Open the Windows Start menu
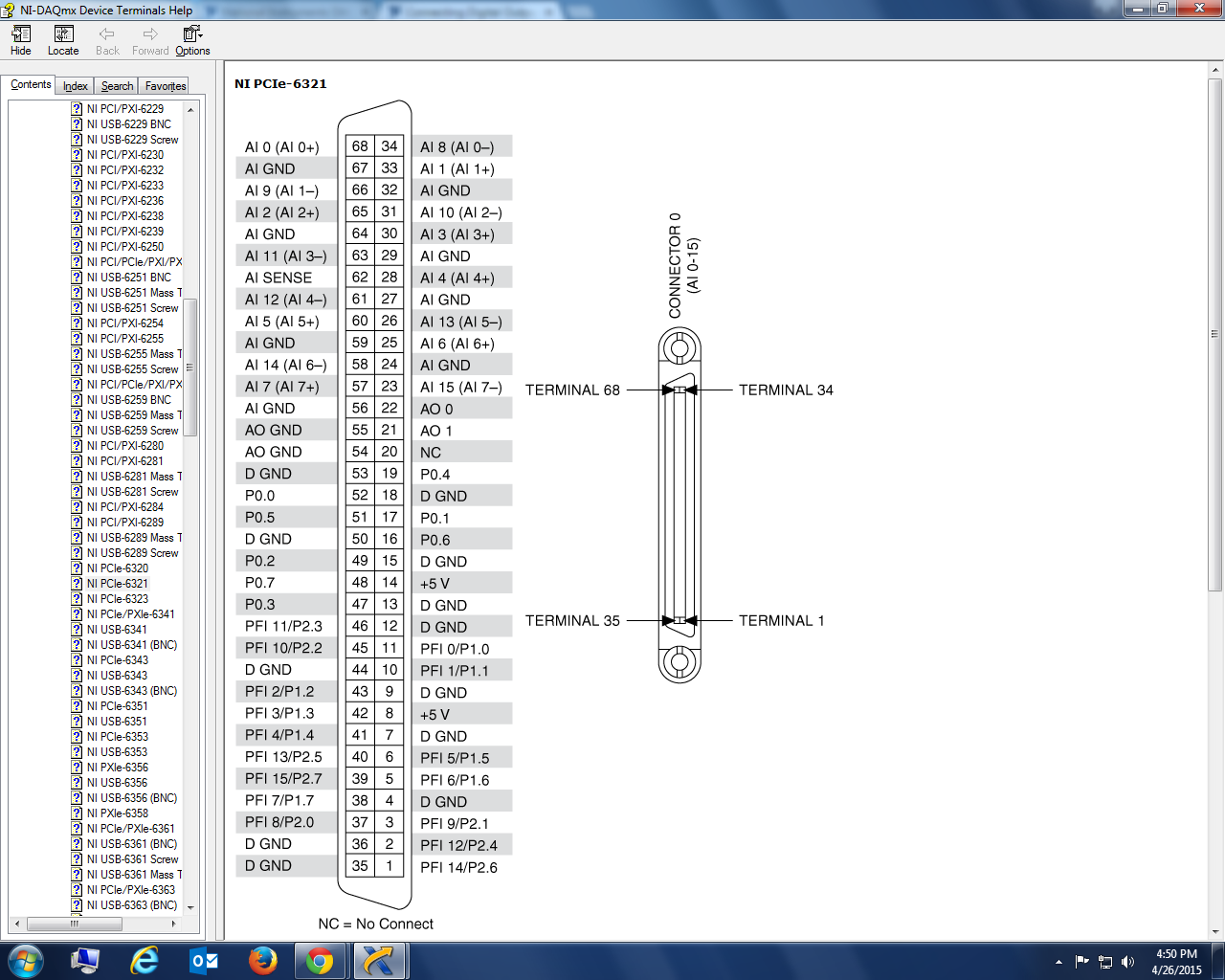Viewport: 1225px width, 980px height. tap(25, 961)
